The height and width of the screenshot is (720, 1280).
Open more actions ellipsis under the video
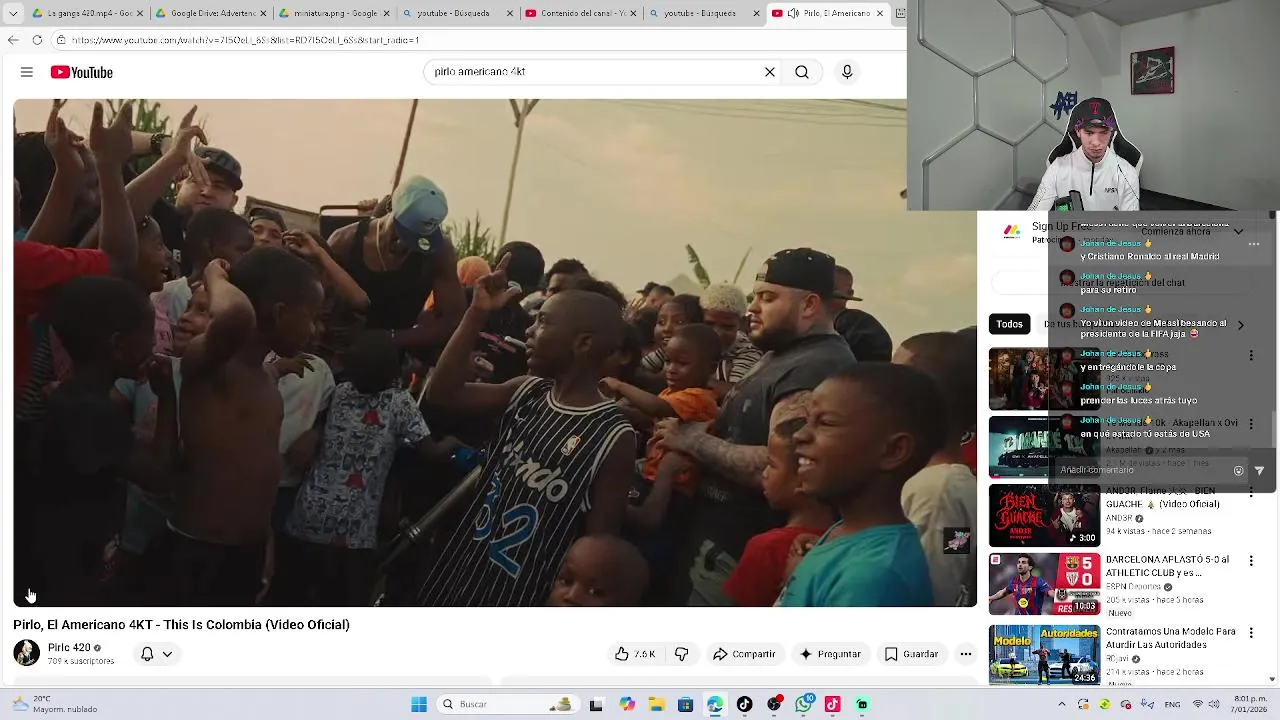(966, 654)
